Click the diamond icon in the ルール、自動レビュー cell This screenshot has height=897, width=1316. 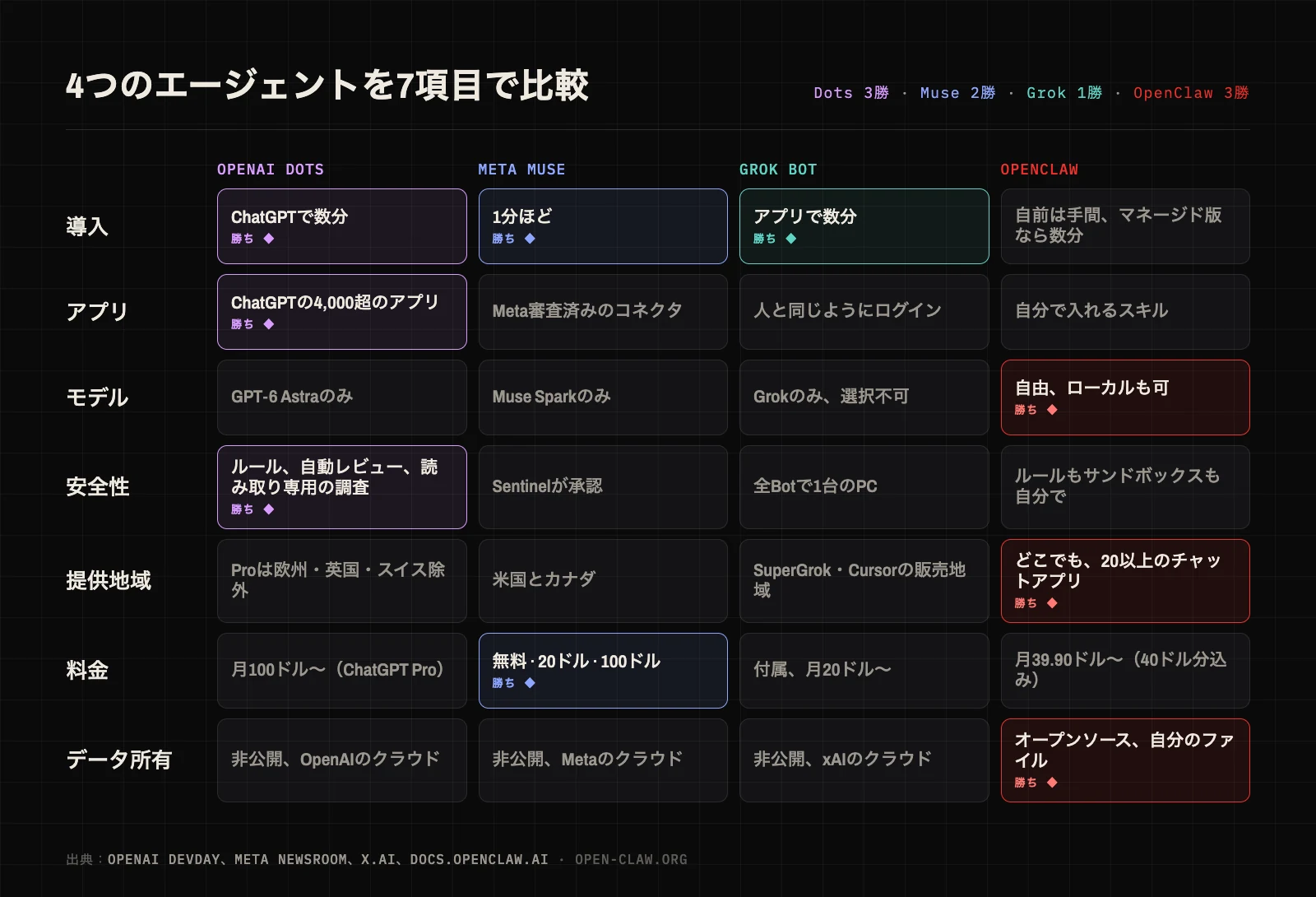pos(269,509)
